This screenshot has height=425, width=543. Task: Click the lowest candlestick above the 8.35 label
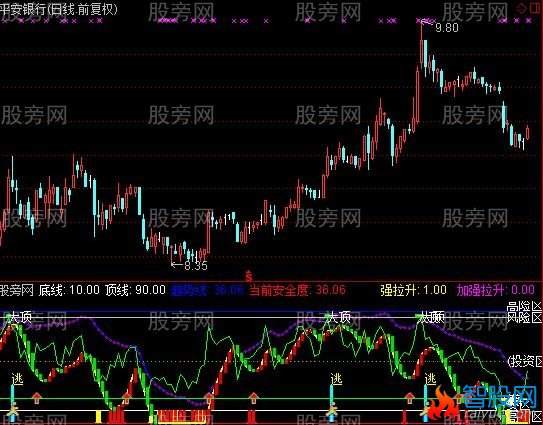(x=171, y=254)
